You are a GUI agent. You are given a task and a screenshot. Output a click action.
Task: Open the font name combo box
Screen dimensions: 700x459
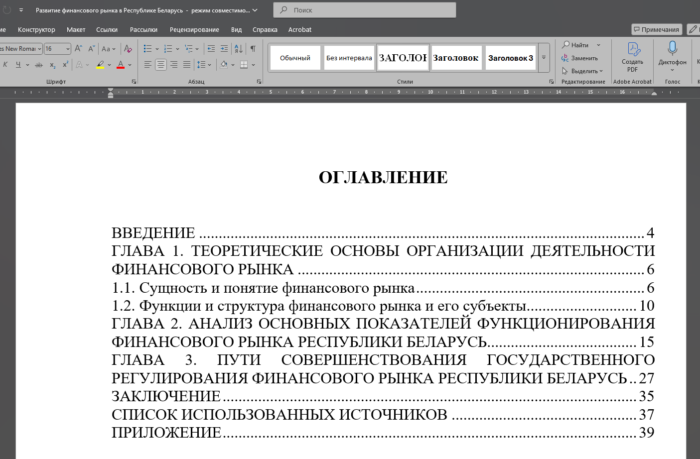coord(21,49)
